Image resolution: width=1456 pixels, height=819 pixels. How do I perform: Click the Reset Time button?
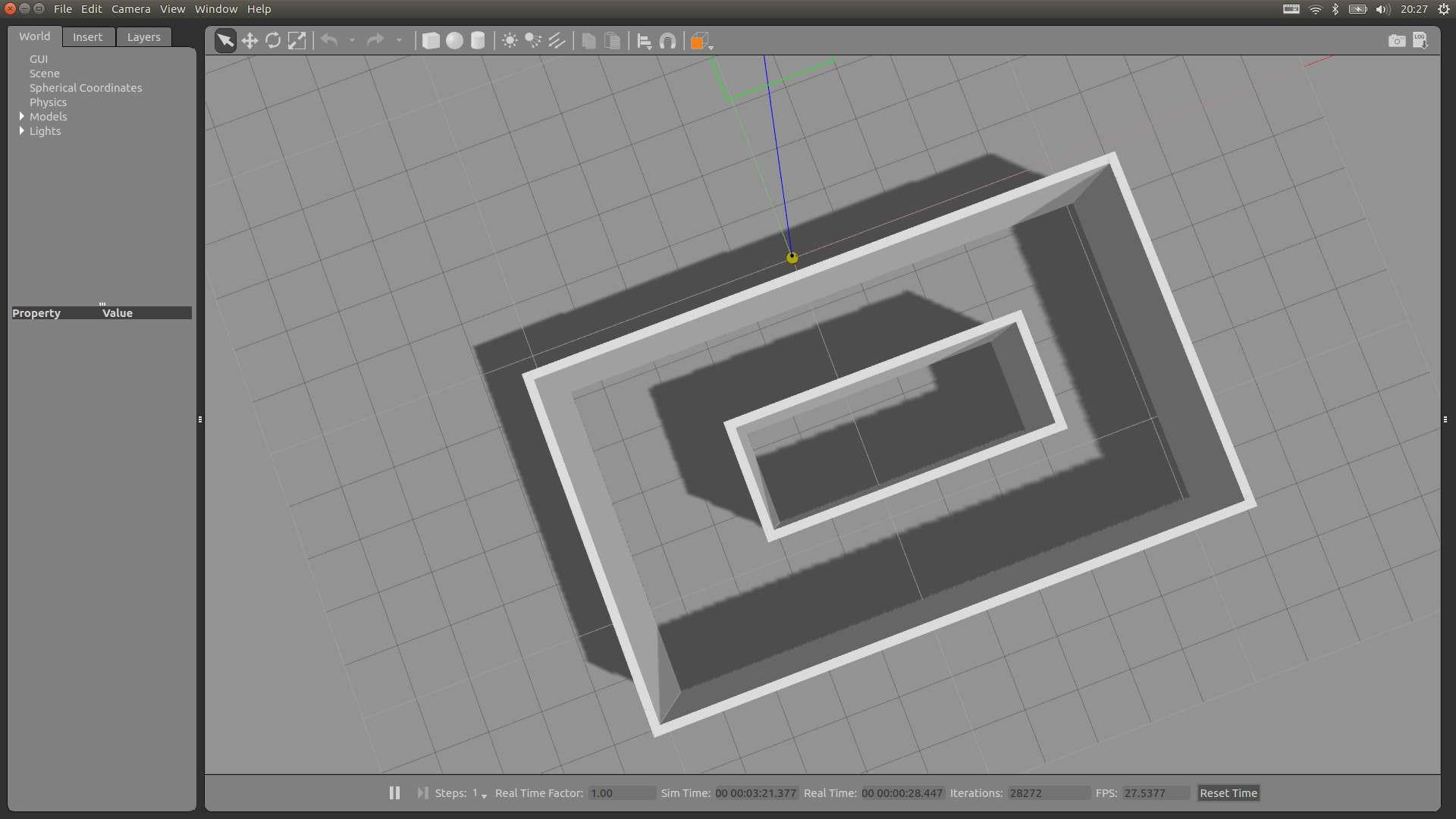coord(1228,793)
